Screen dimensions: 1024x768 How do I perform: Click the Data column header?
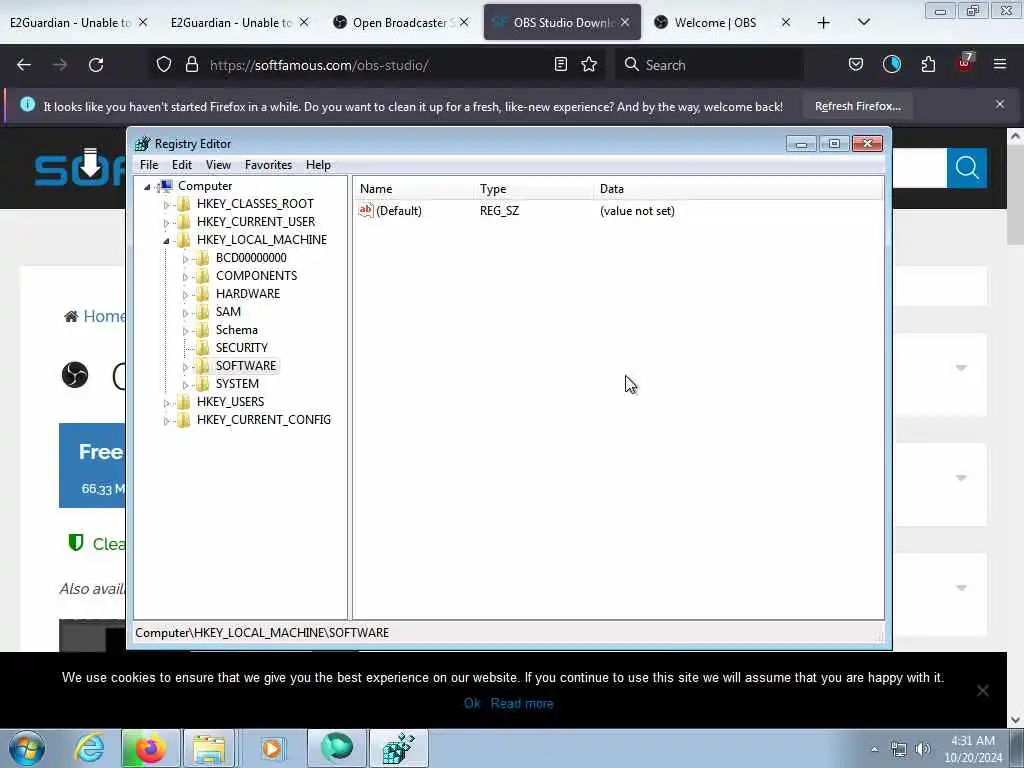tap(739, 189)
